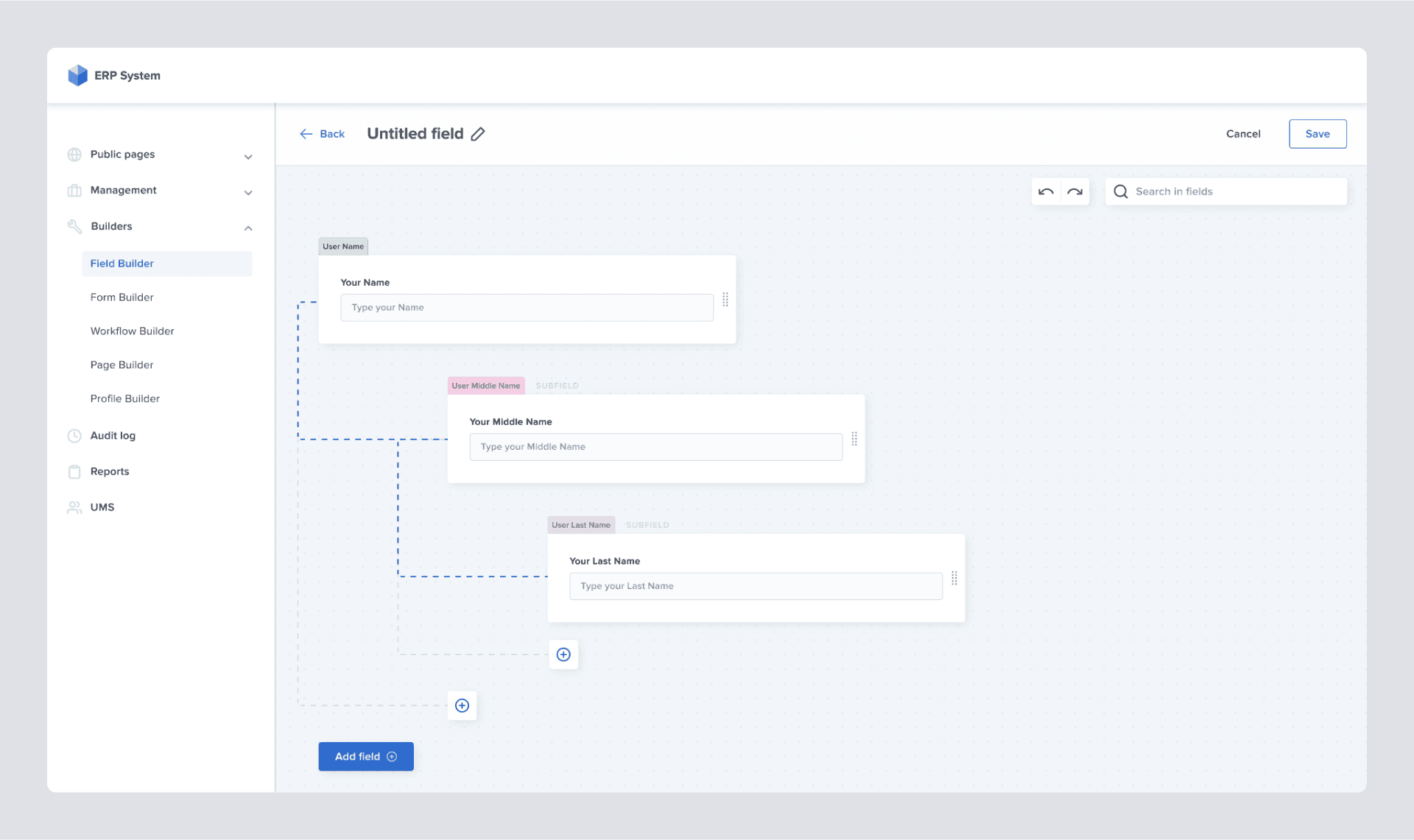Screen dimensions: 1414x840
Task: Expand the Management section
Action: 248,192
